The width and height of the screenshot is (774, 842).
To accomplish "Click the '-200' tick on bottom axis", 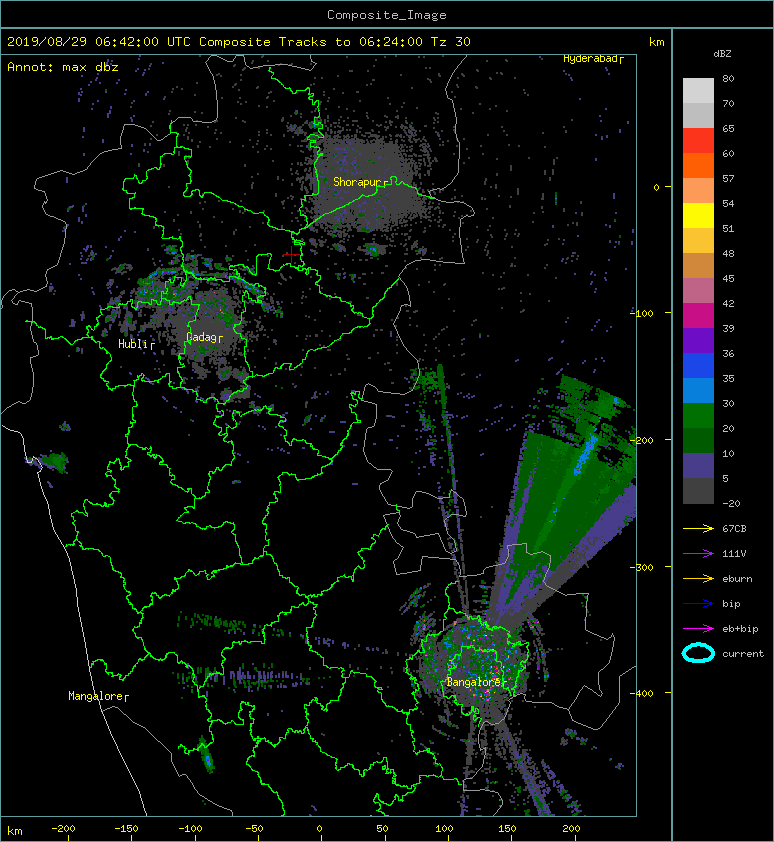I will (63, 829).
